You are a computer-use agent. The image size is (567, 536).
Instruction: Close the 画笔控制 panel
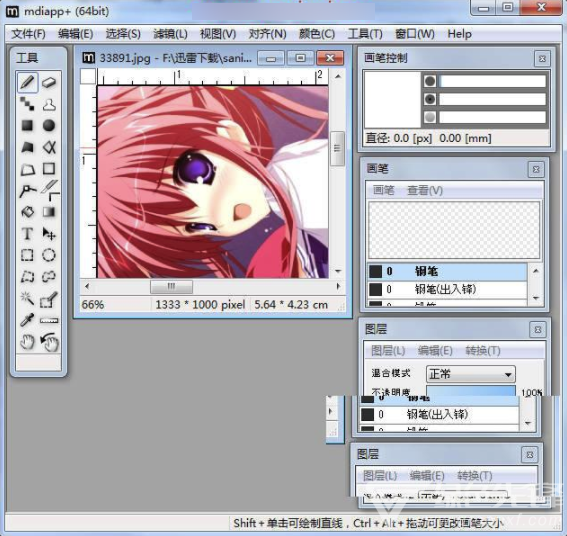(542, 59)
